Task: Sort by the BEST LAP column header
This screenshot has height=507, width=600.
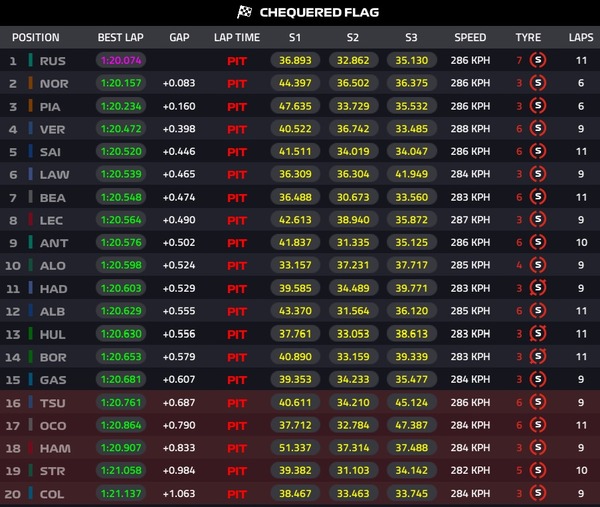Action: coord(121,37)
